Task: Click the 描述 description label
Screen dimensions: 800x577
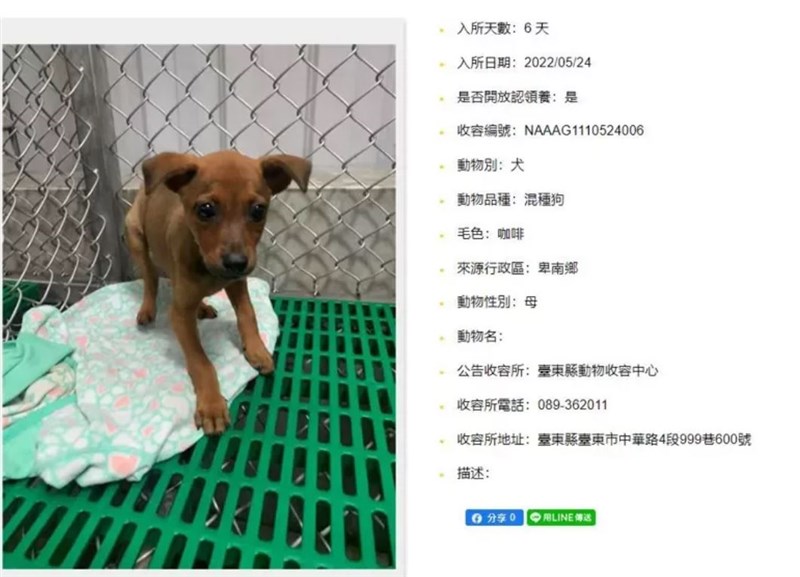Action: pos(473,473)
